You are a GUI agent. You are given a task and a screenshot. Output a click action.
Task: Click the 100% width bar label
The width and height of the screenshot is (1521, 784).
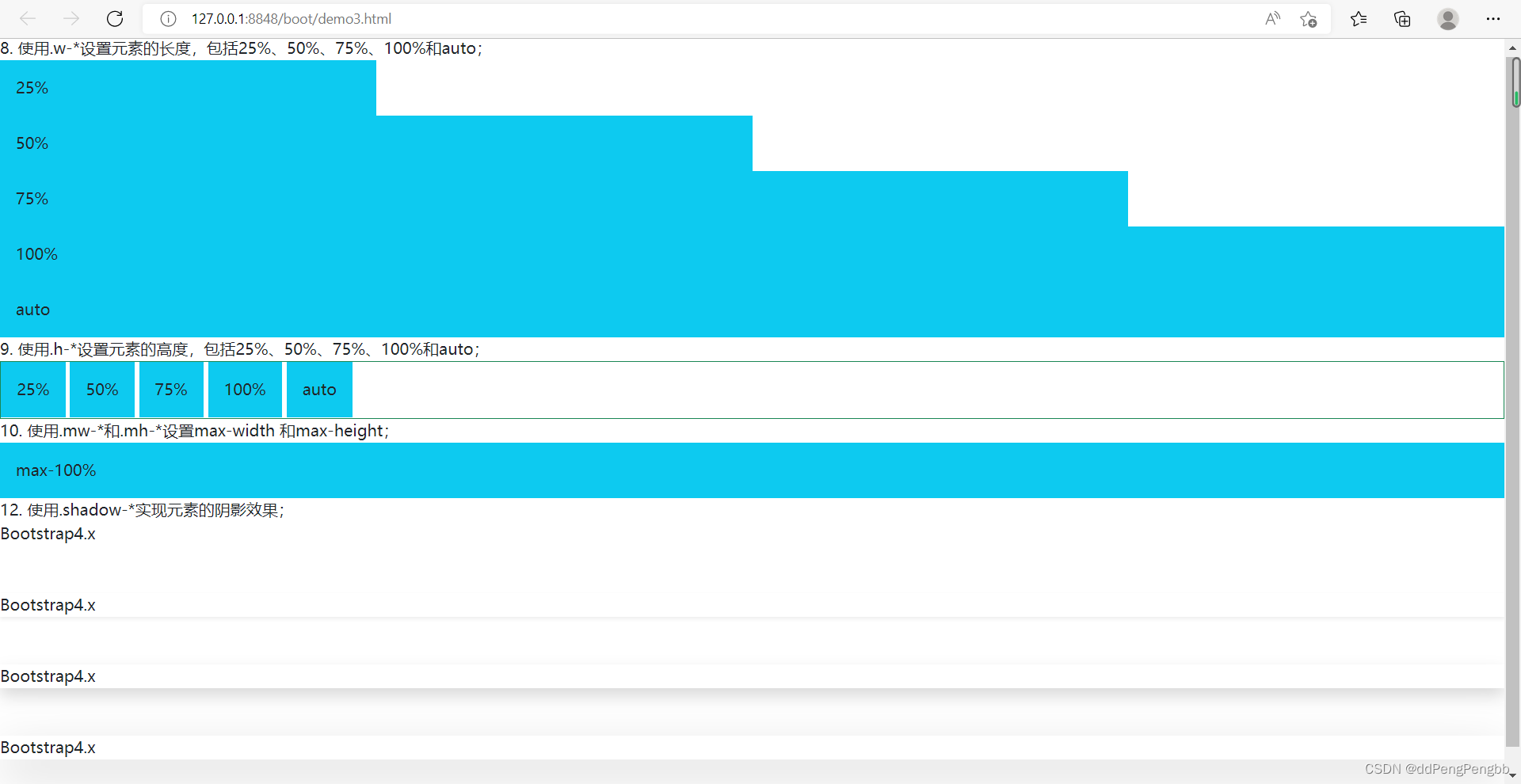[36, 254]
